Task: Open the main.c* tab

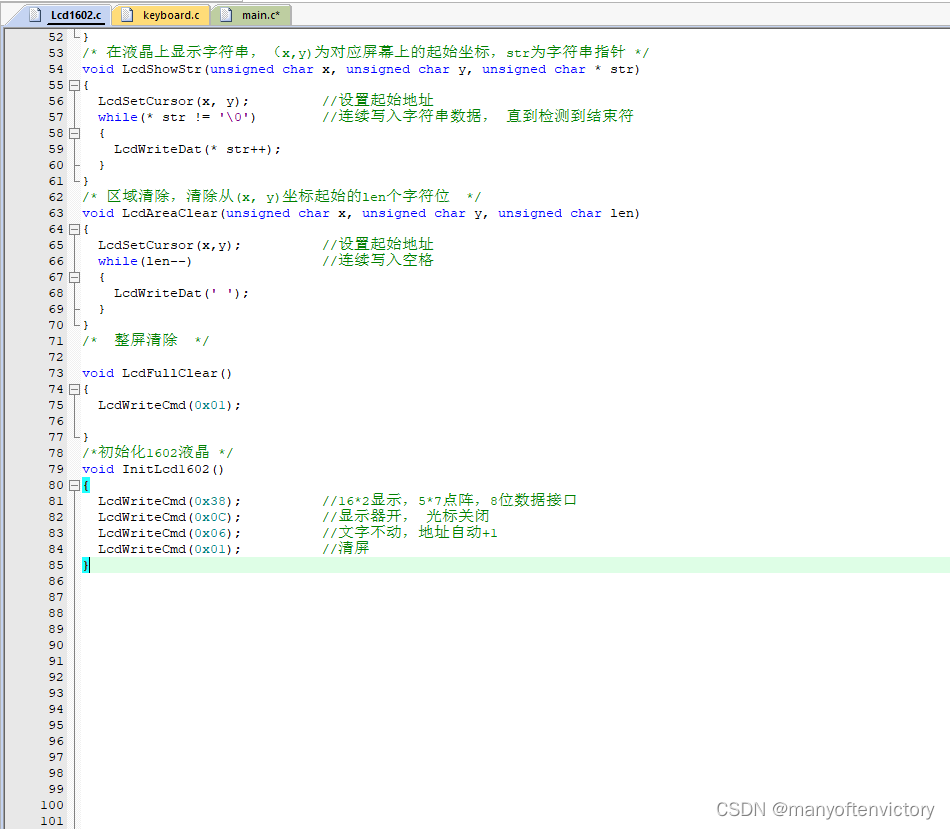Action: coord(253,15)
